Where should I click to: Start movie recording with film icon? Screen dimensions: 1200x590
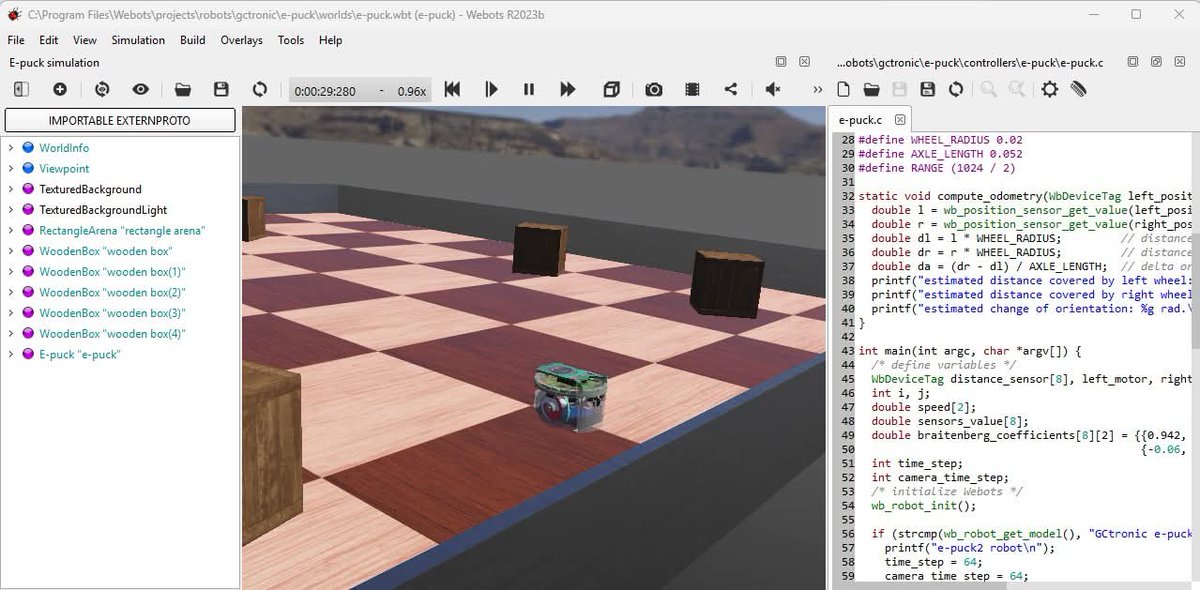point(692,89)
